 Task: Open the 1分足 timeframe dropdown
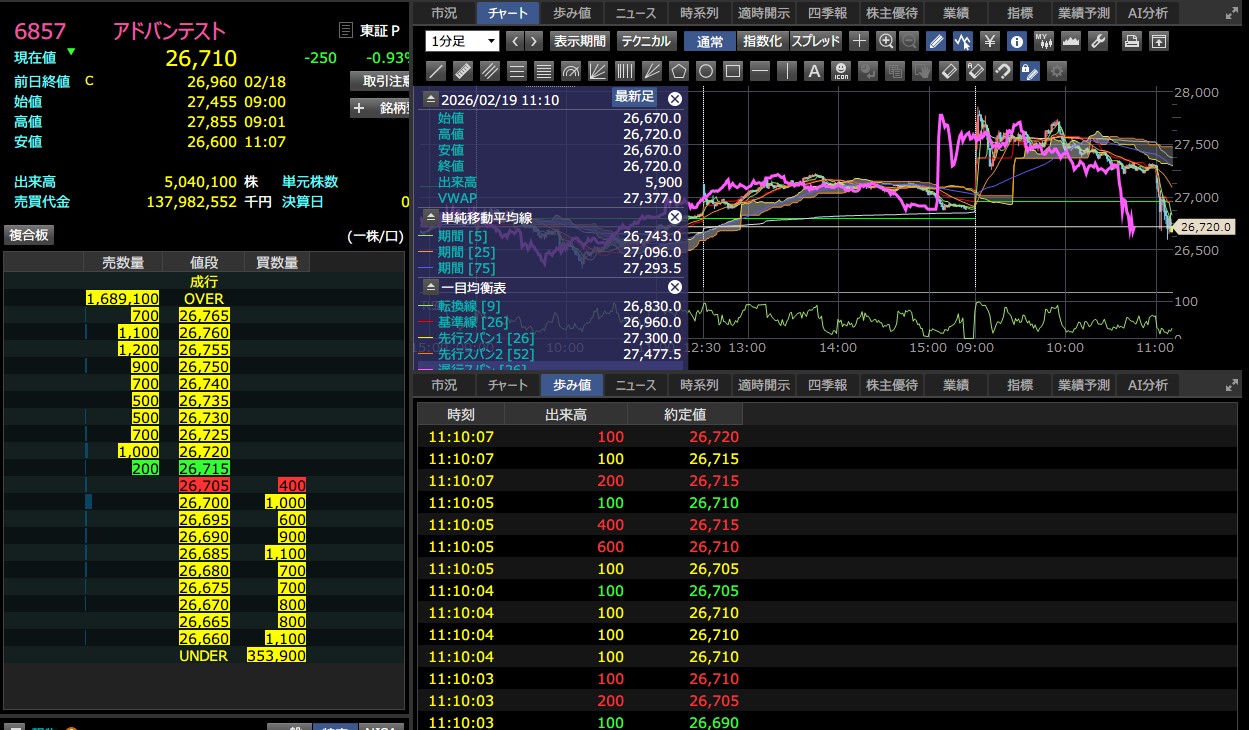[462, 41]
